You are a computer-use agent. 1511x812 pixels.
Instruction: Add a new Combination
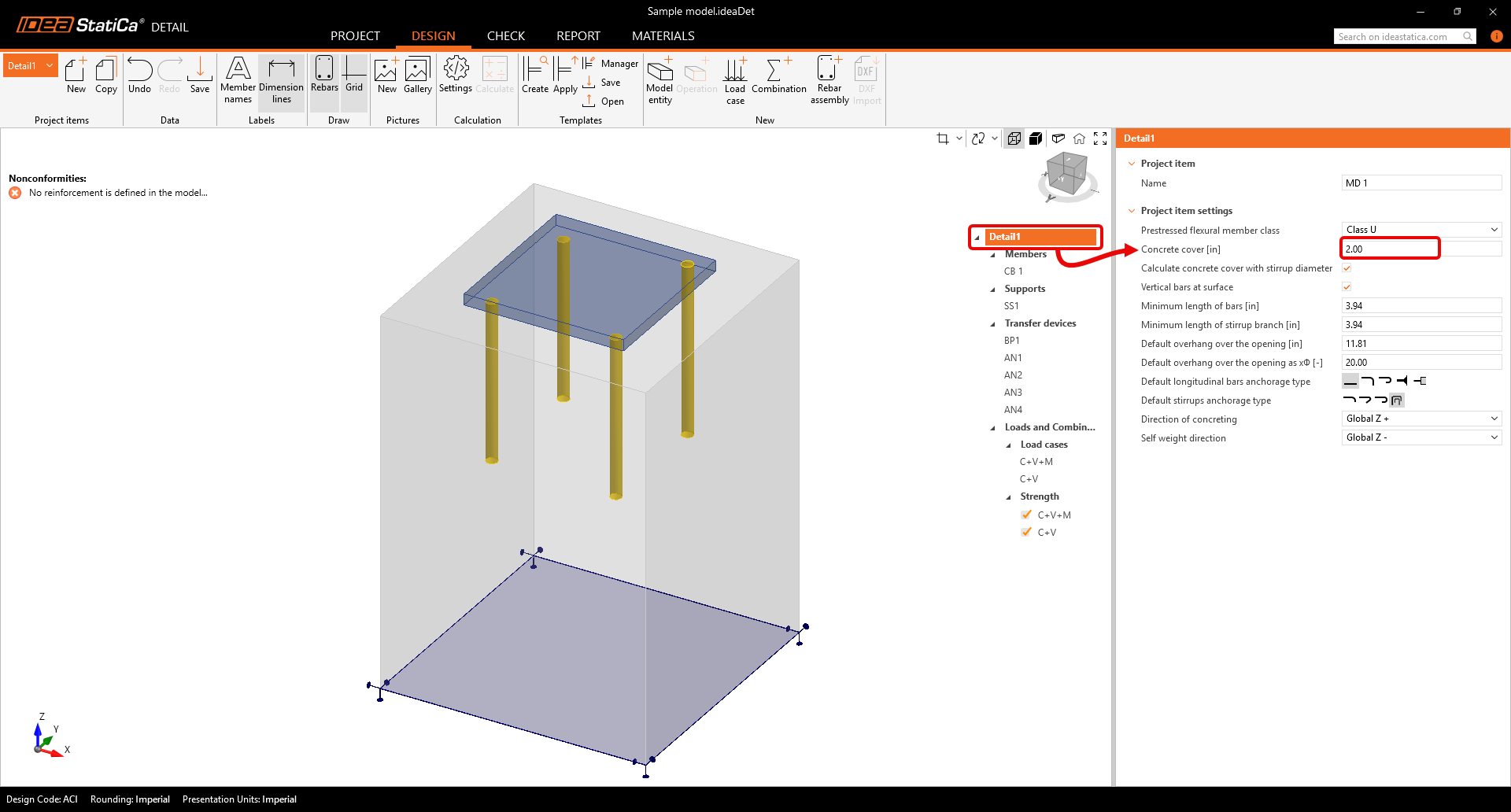[778, 79]
